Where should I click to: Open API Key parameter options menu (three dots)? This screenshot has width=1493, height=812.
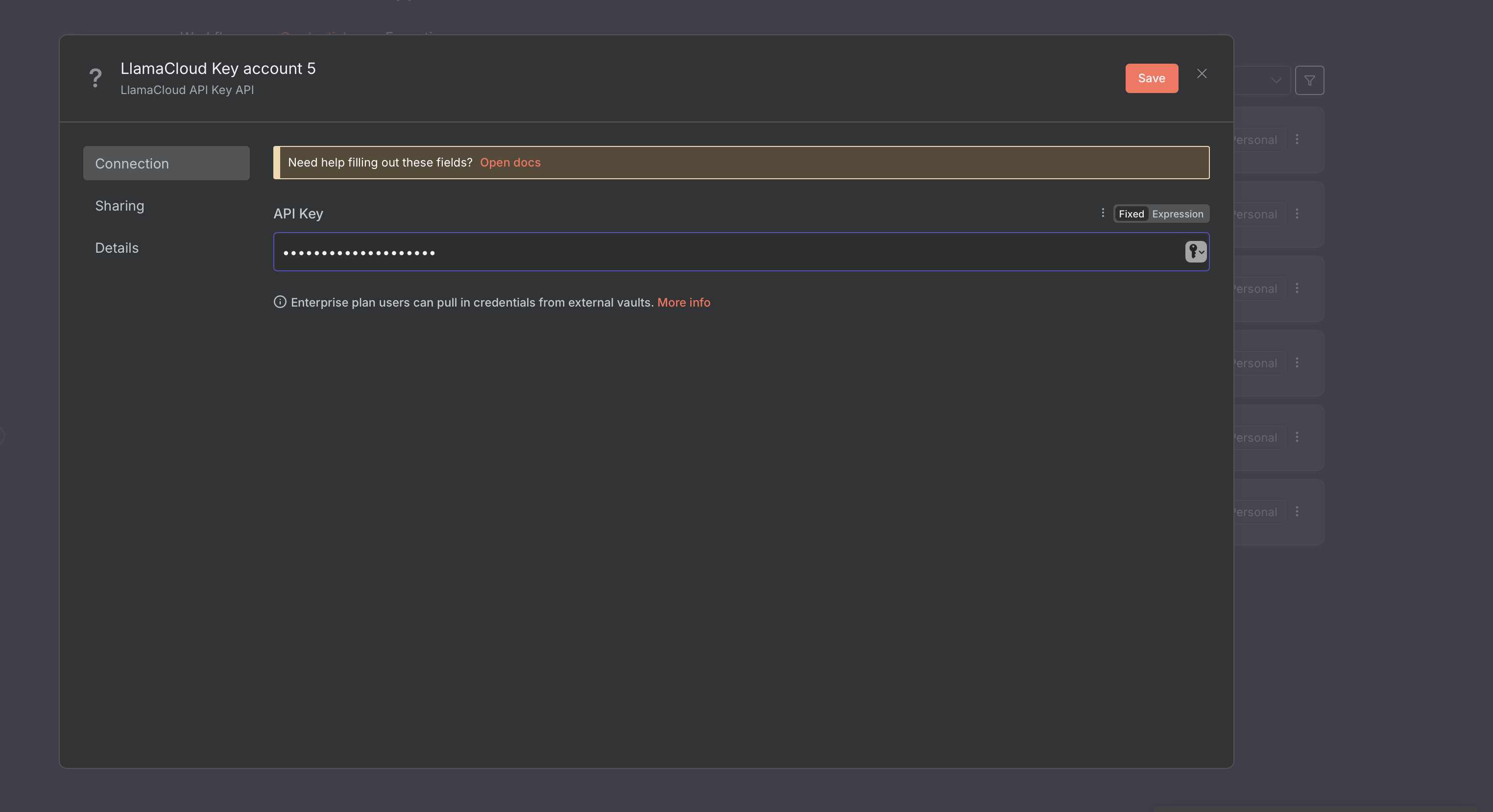pos(1103,213)
